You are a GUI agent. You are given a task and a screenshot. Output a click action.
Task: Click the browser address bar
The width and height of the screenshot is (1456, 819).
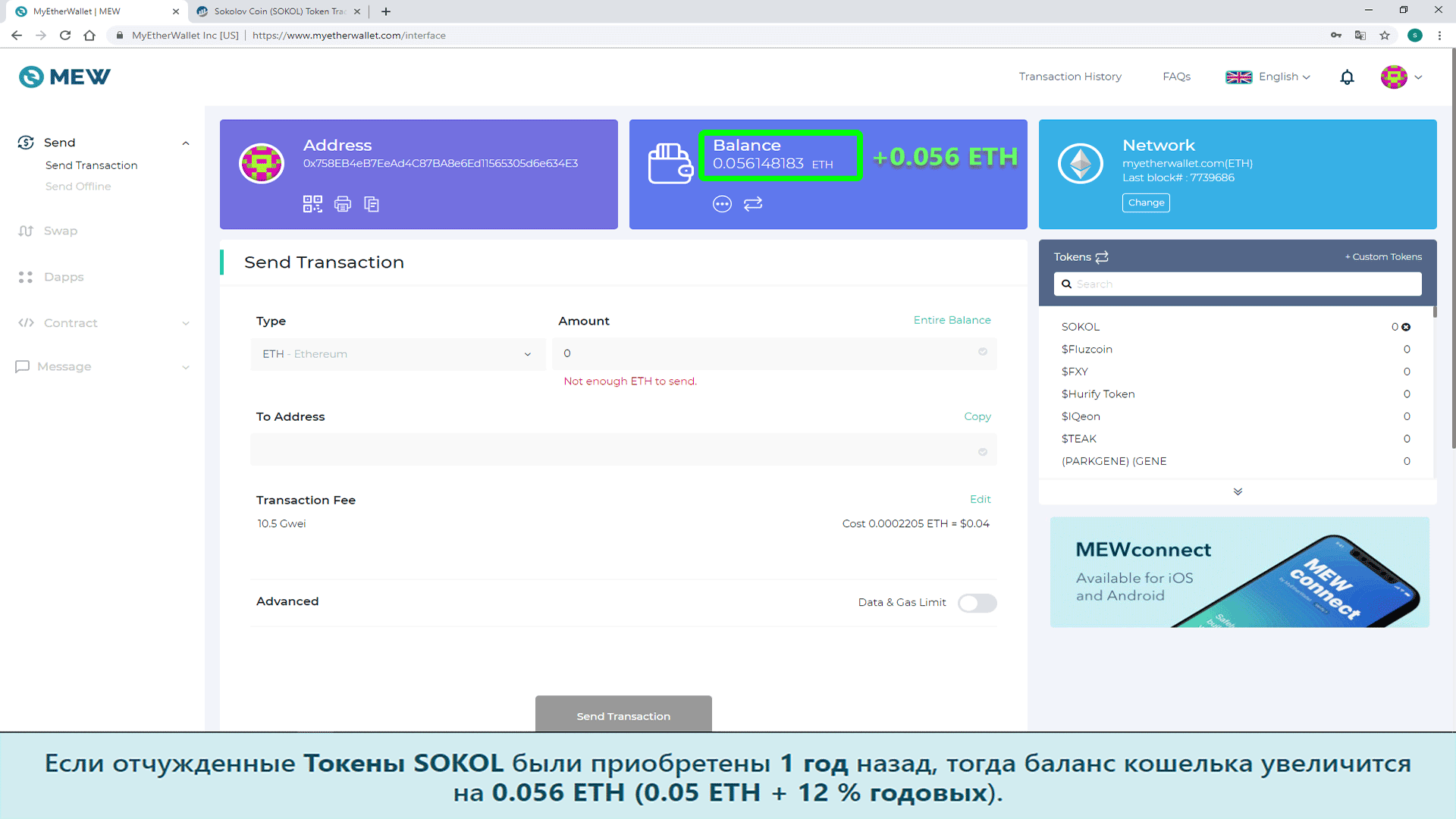pos(713,35)
